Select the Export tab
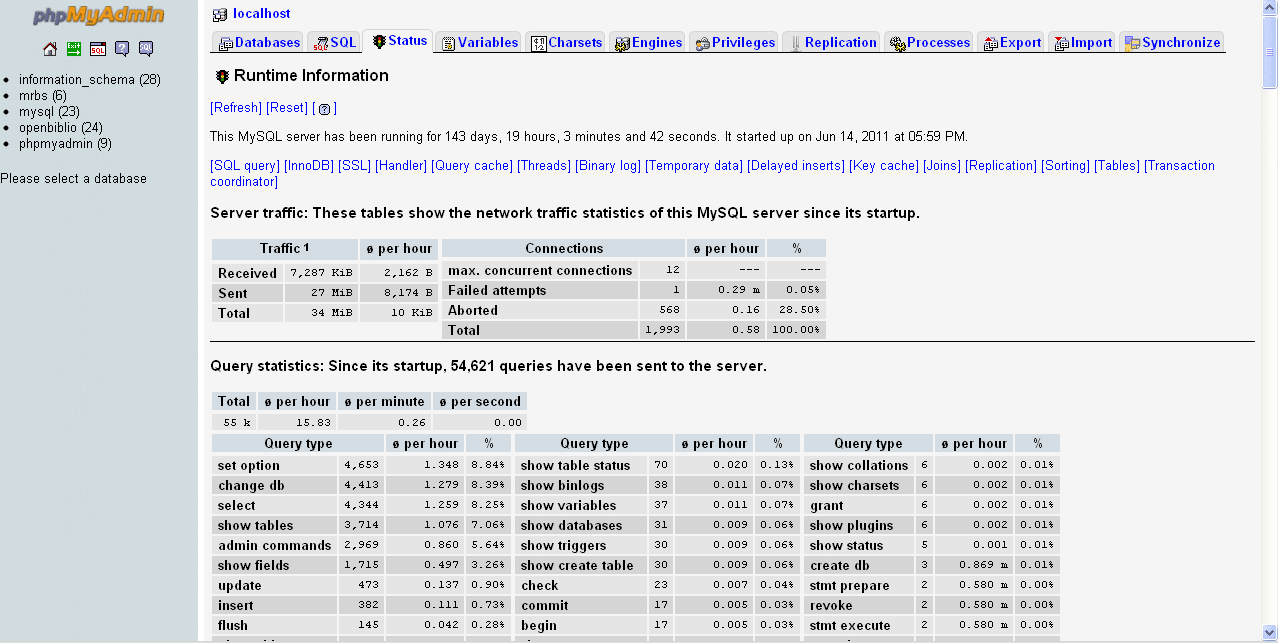 [1012, 43]
